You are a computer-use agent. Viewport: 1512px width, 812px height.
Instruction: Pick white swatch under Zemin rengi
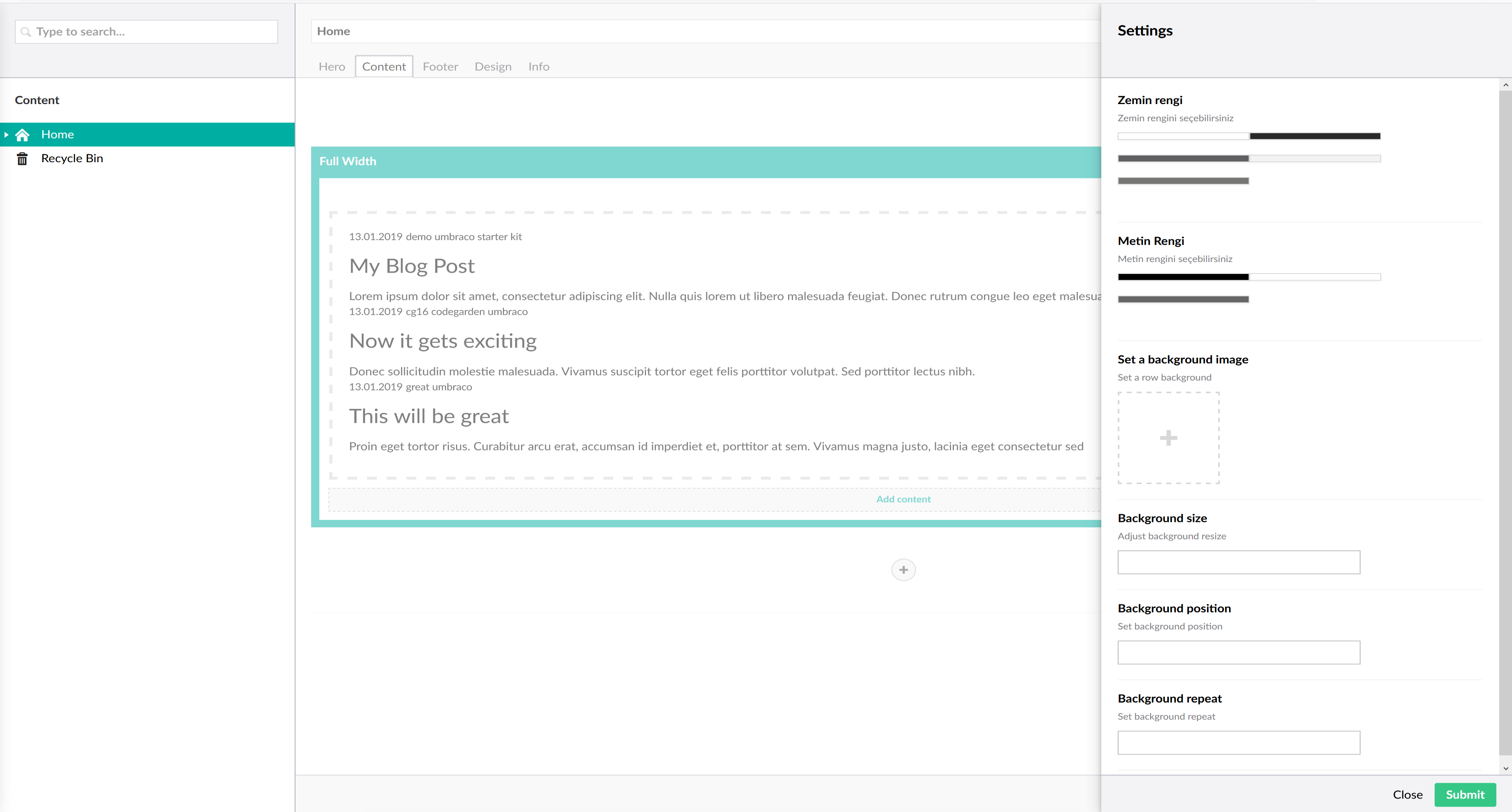coord(1183,136)
